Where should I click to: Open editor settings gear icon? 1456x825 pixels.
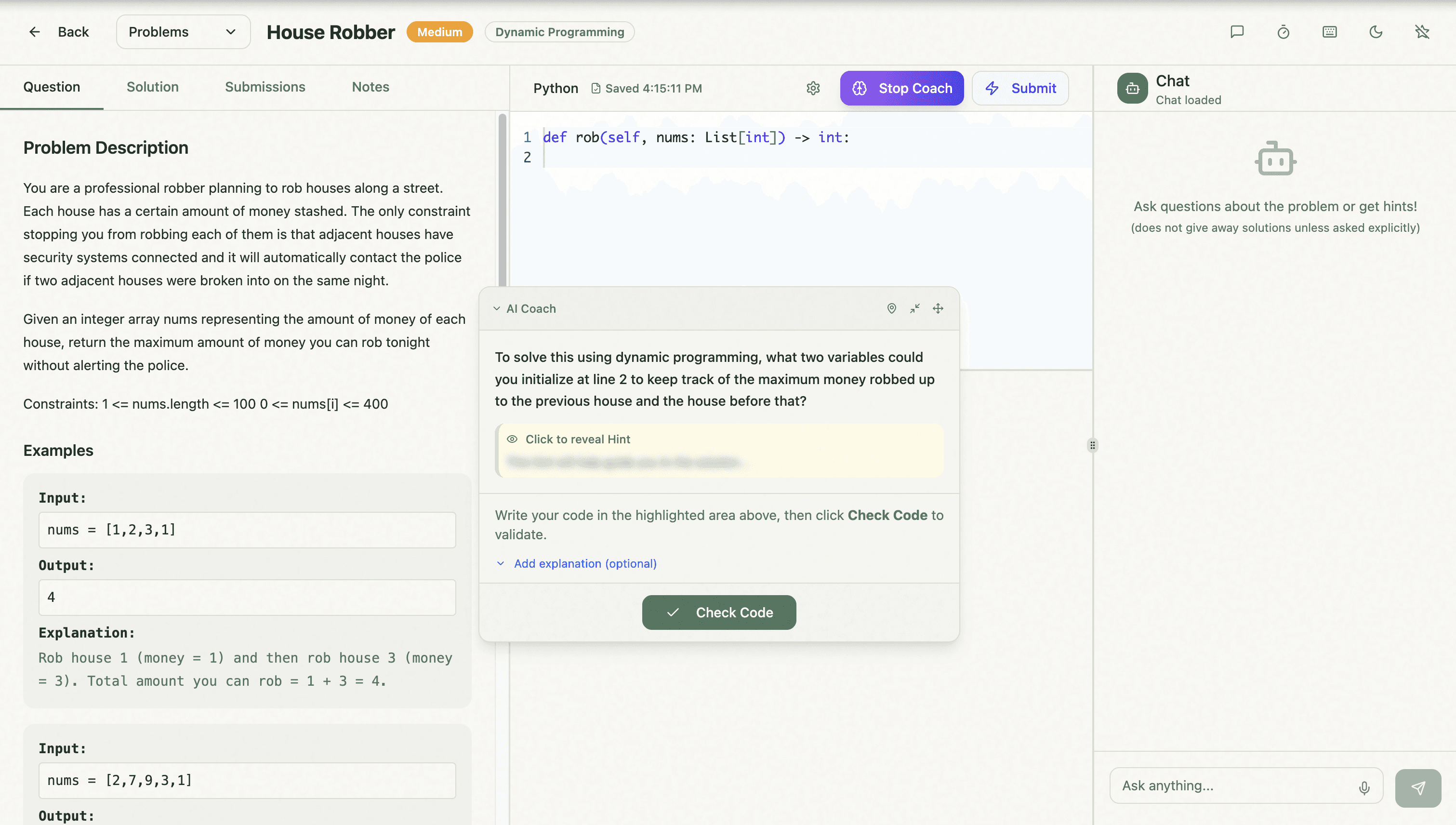click(813, 88)
